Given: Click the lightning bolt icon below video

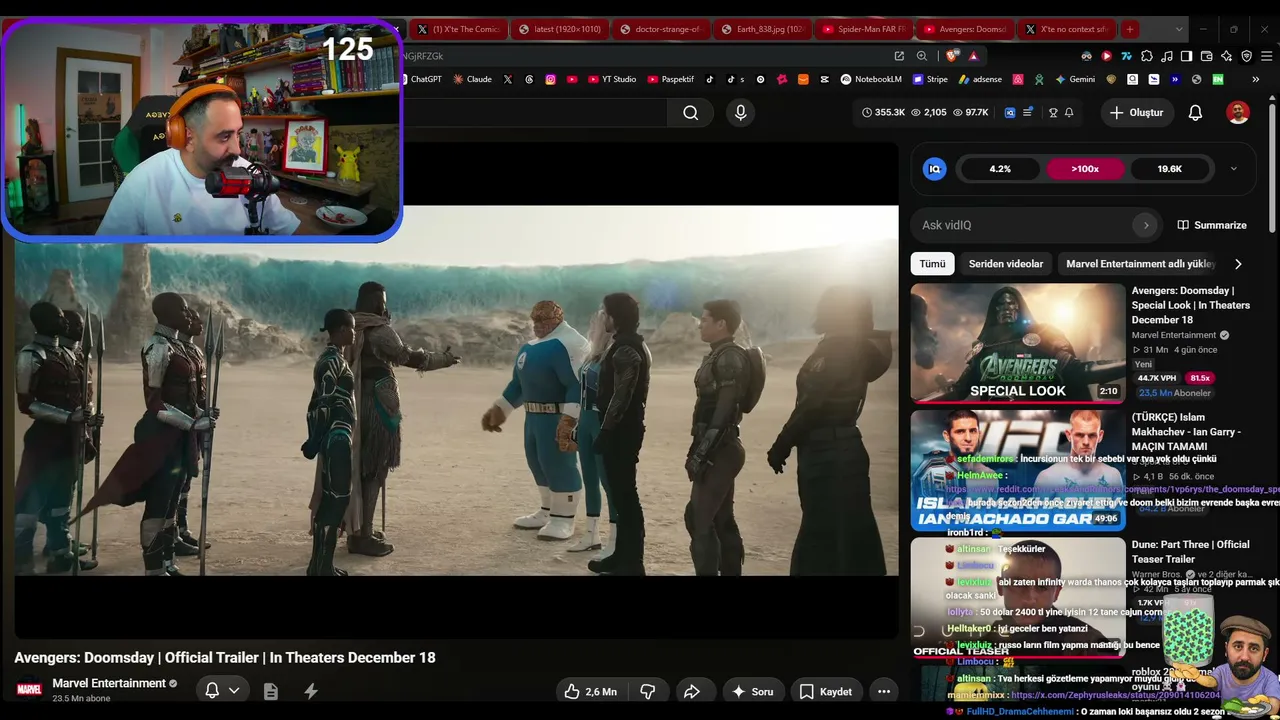Looking at the screenshot, I should (x=311, y=691).
